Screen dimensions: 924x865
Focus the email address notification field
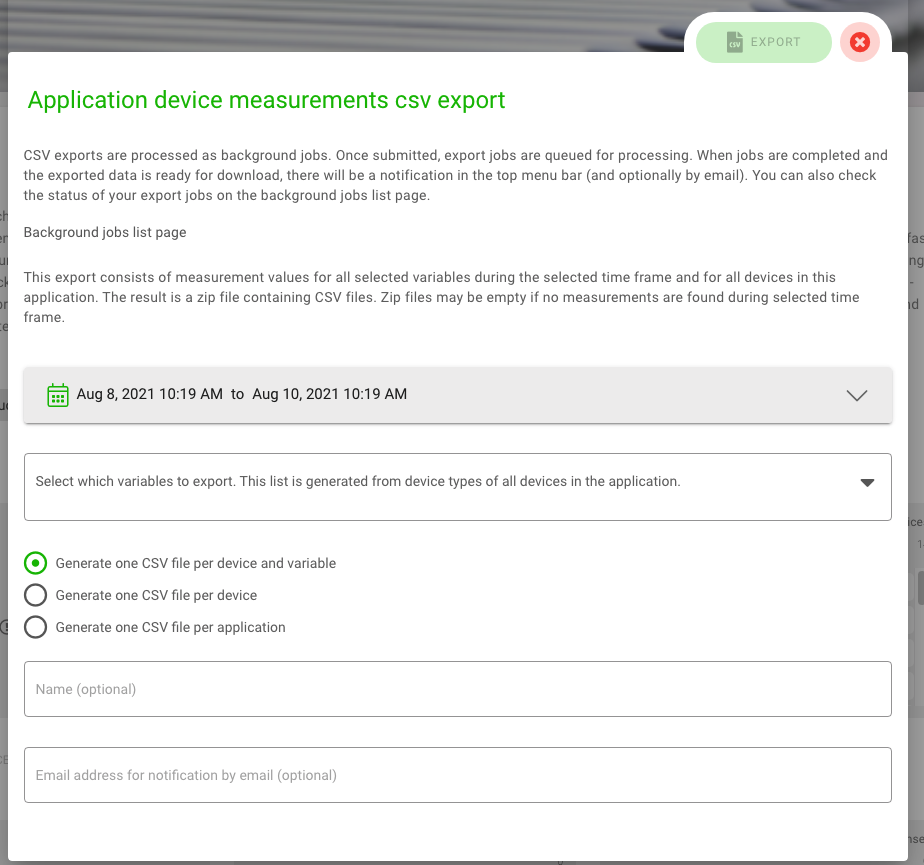click(x=457, y=775)
